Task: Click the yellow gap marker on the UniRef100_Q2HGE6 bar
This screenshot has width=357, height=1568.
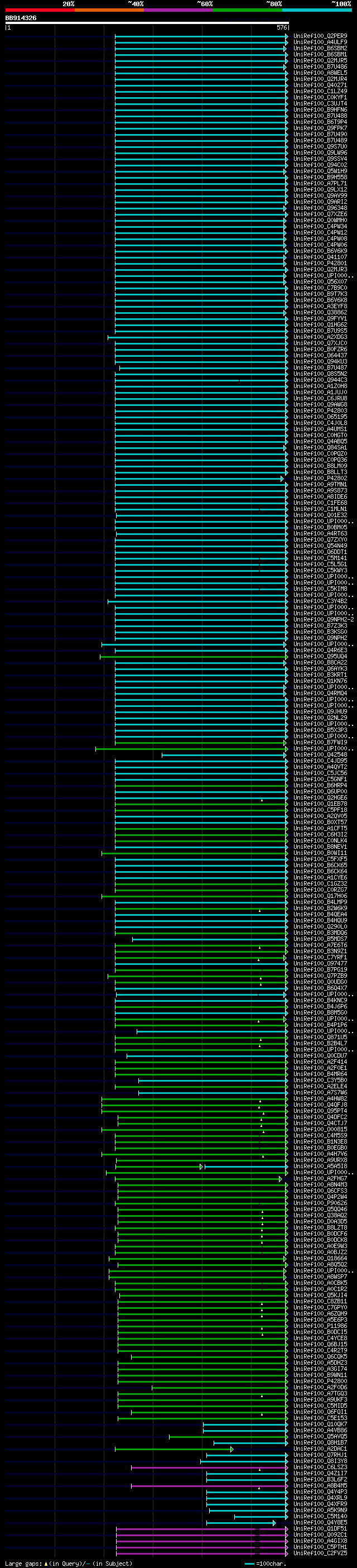Action: click(x=262, y=800)
